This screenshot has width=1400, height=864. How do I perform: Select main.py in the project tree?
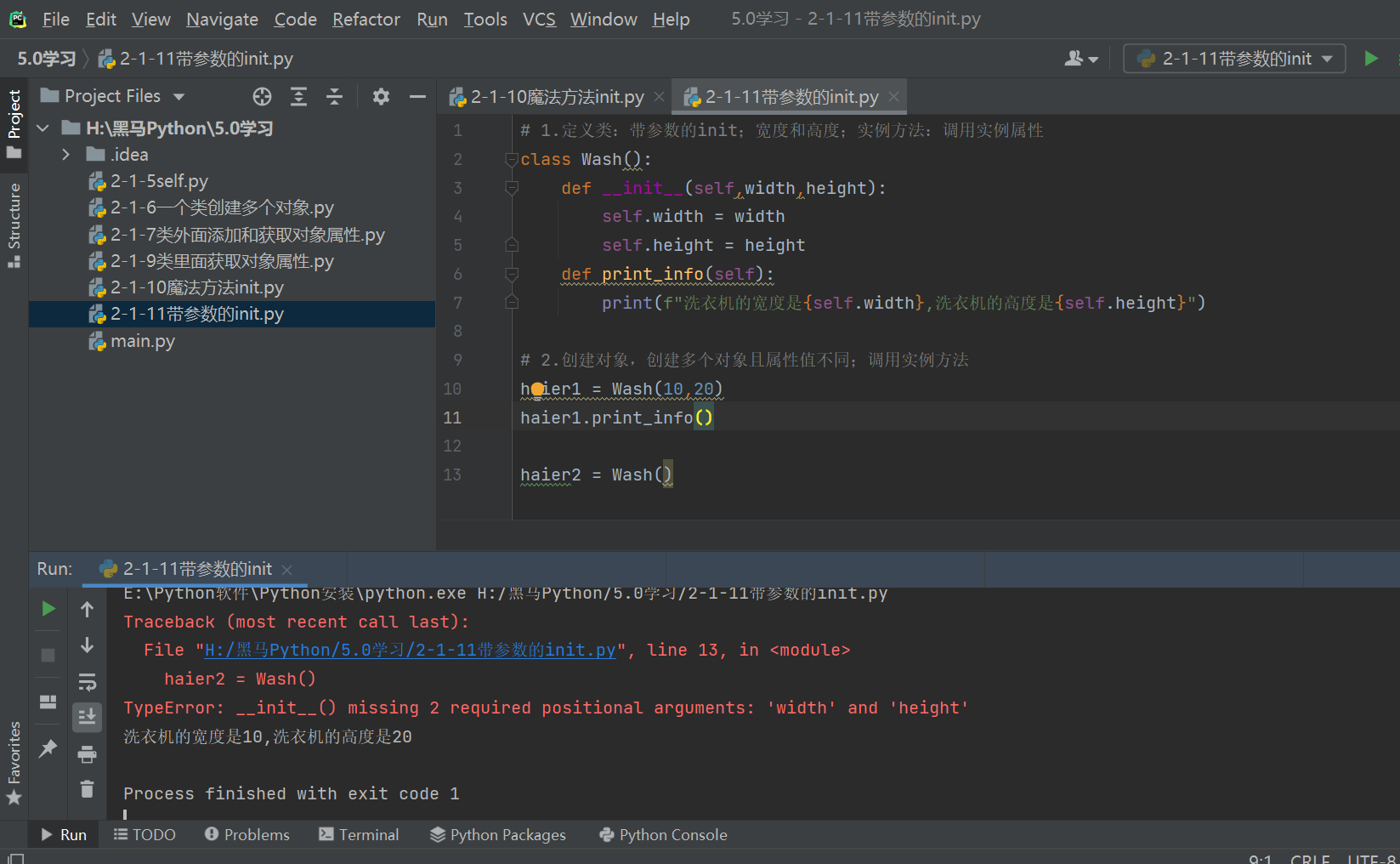[143, 341]
